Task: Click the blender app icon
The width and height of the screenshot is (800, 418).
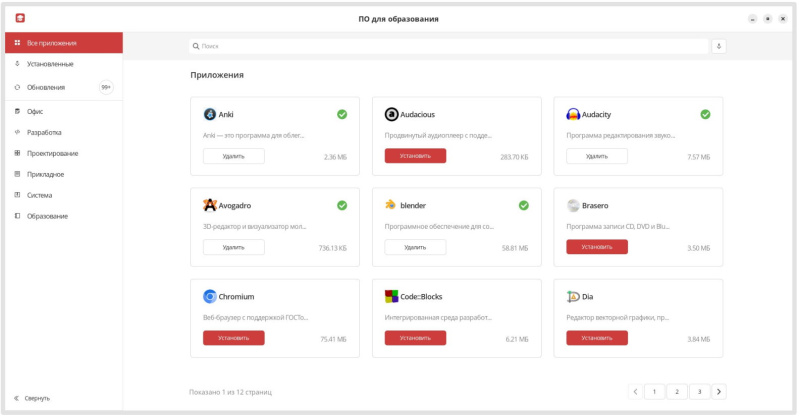Action: click(x=391, y=205)
